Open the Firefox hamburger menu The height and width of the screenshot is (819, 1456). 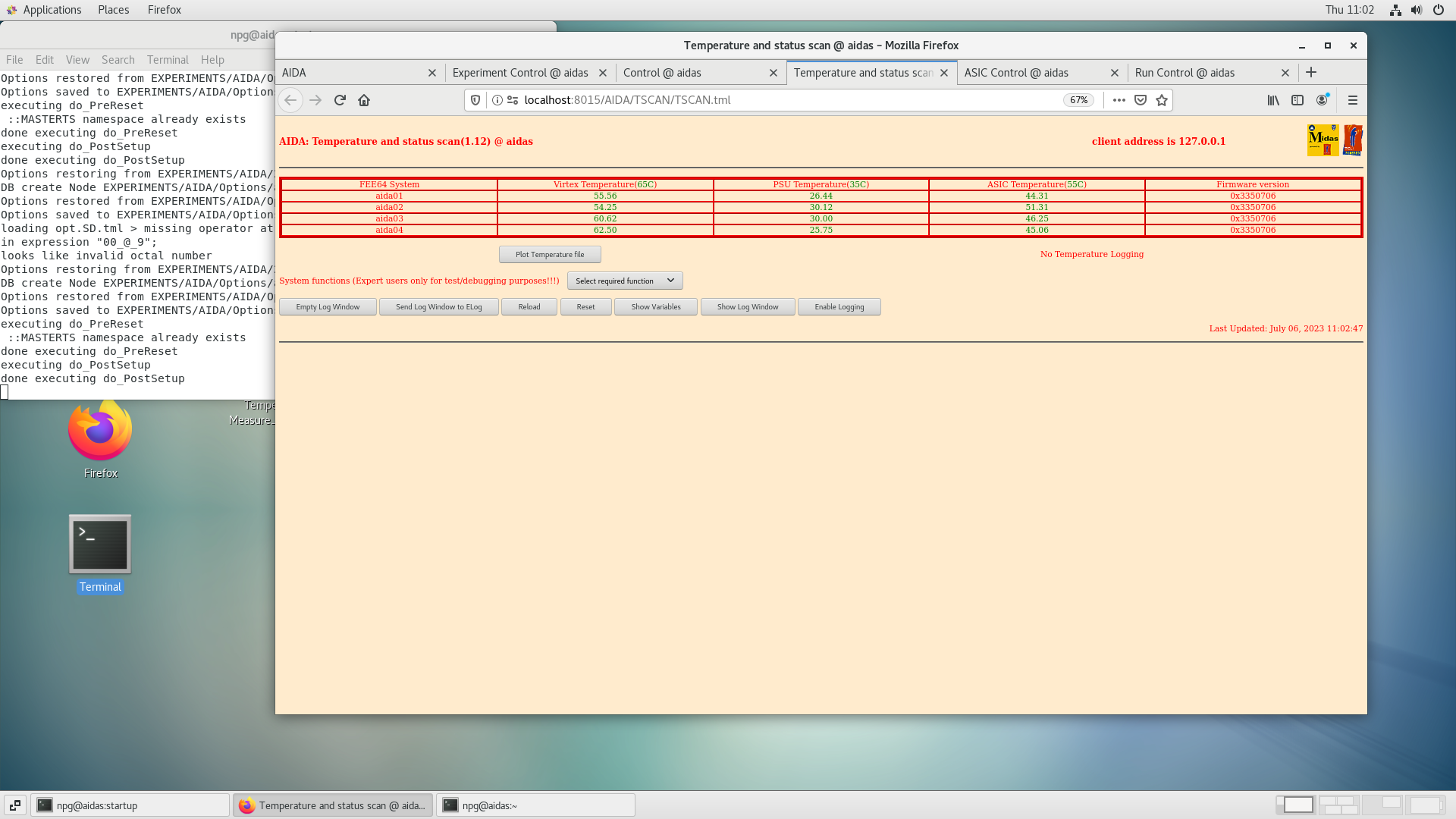tap(1352, 100)
